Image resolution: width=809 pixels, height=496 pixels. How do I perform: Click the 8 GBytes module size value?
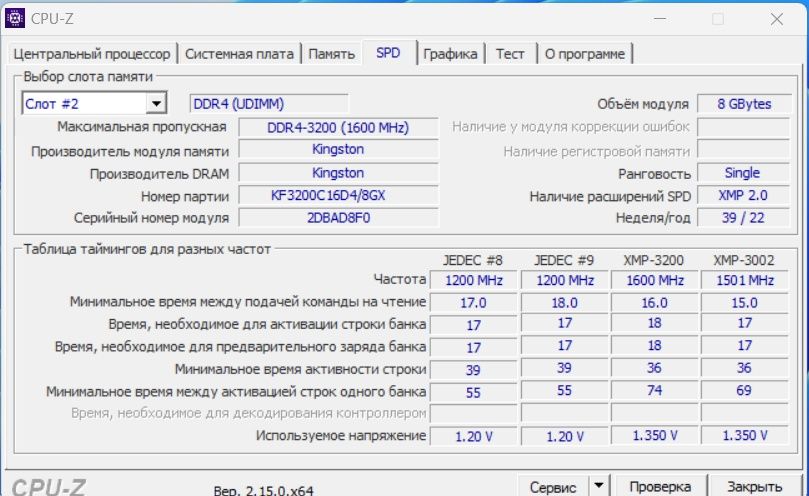[744, 104]
